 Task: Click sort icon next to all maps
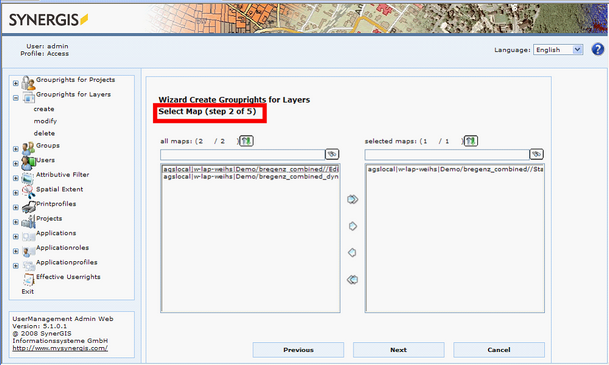[x=246, y=141]
